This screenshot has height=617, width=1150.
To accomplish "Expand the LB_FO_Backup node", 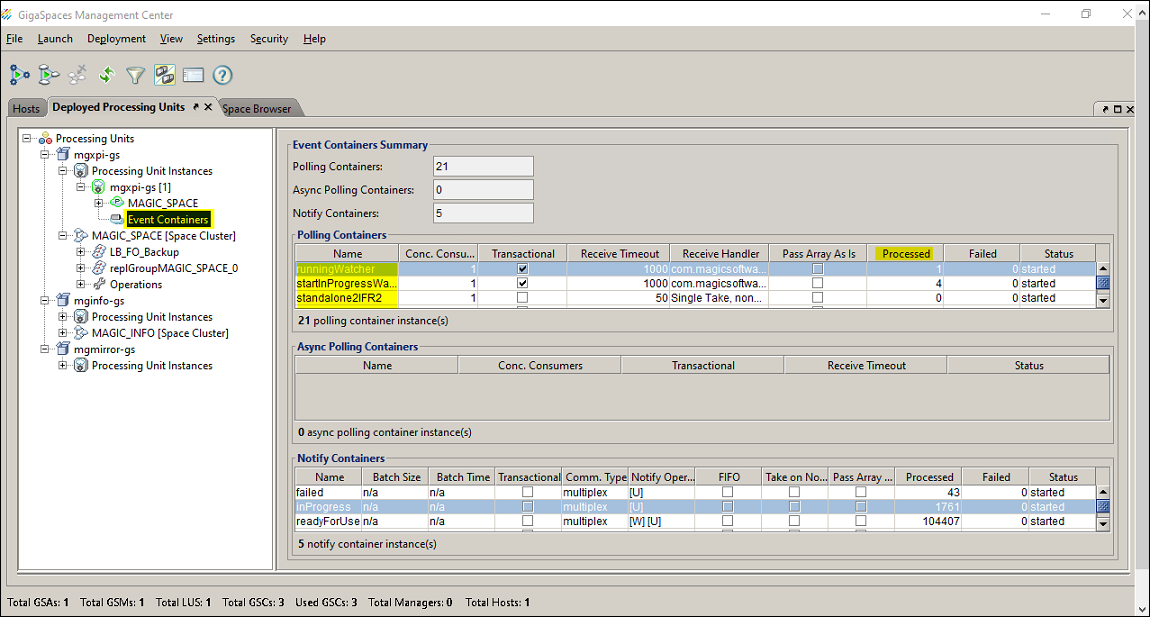I will [x=82, y=252].
